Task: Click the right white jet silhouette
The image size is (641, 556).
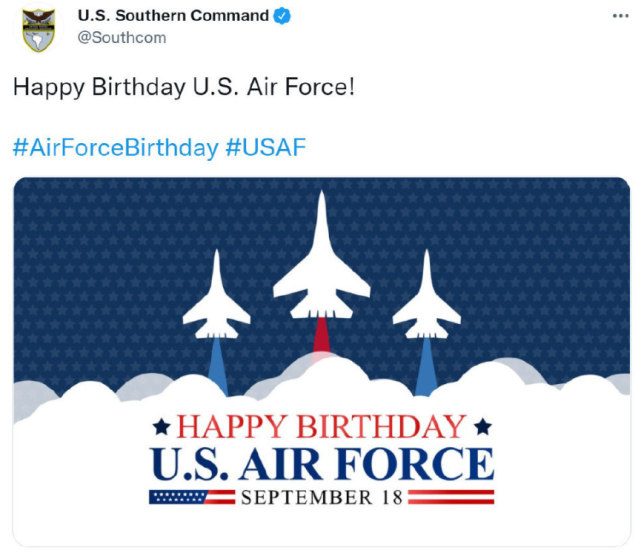Action: [x=426, y=301]
